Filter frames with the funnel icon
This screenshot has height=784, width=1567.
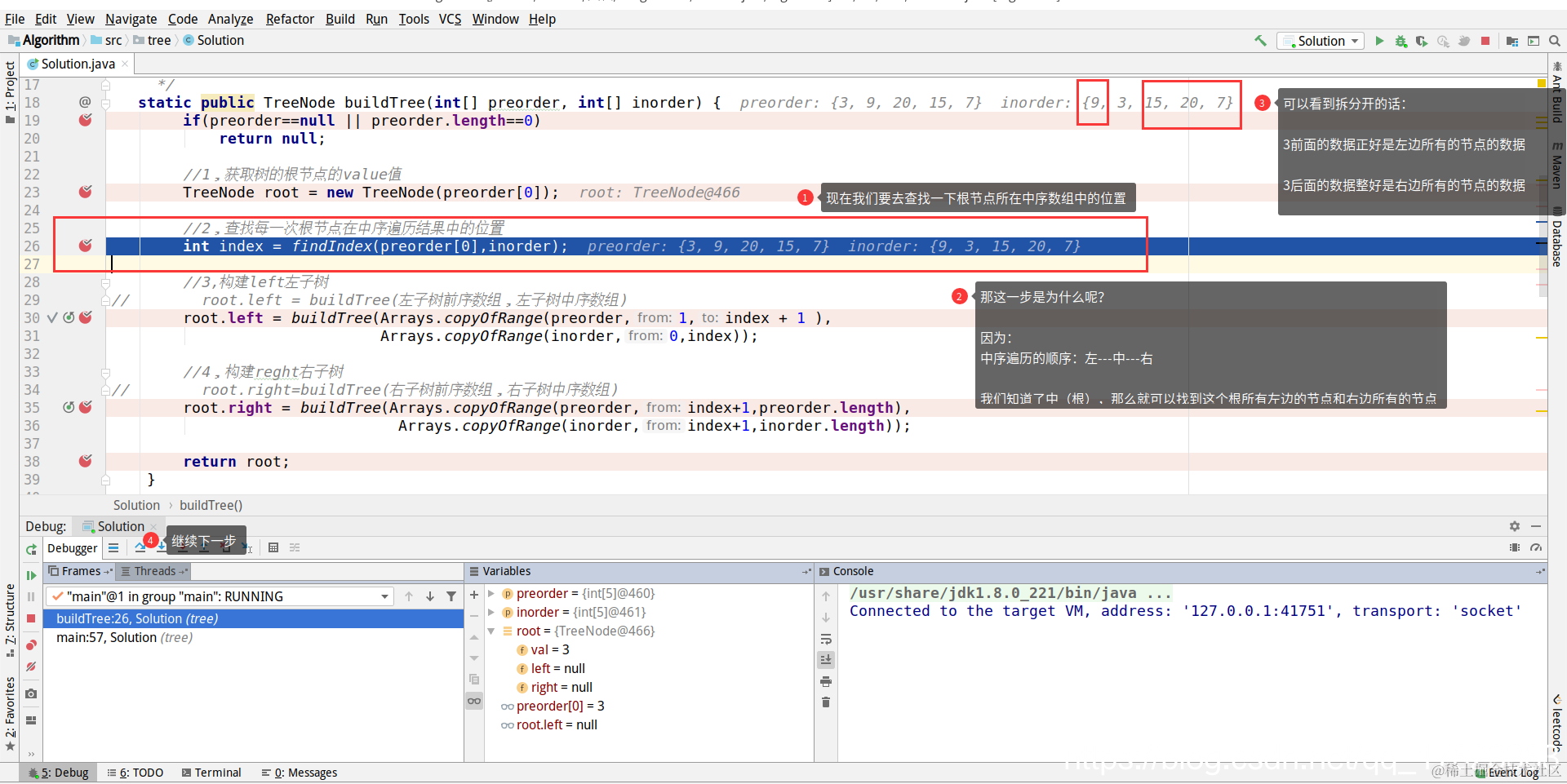451,596
